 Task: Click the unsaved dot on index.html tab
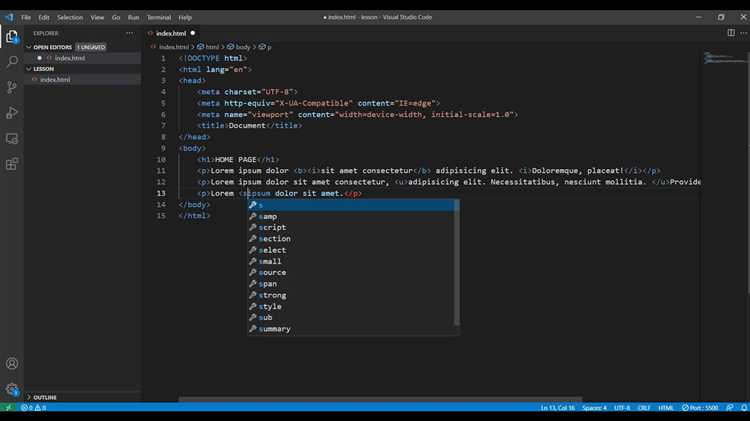(193, 33)
